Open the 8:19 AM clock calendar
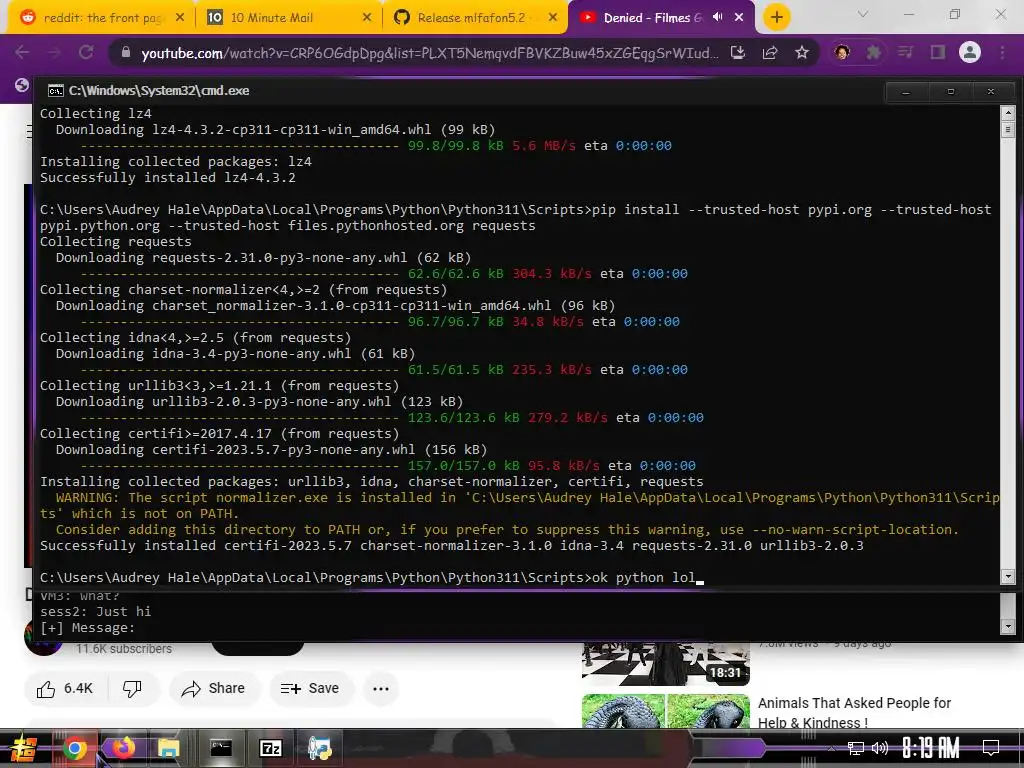 pos(931,748)
